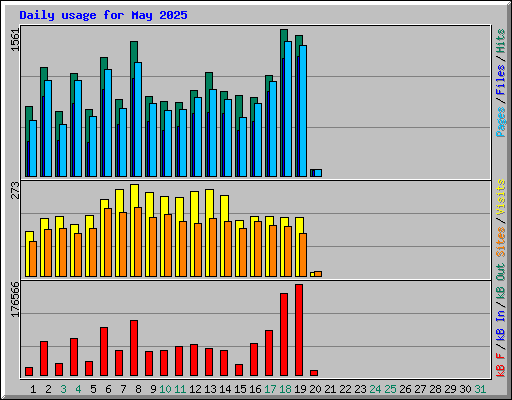Click the red kB bar for day 18
Image resolution: width=512 pixels, height=400 pixels.
coord(284,334)
